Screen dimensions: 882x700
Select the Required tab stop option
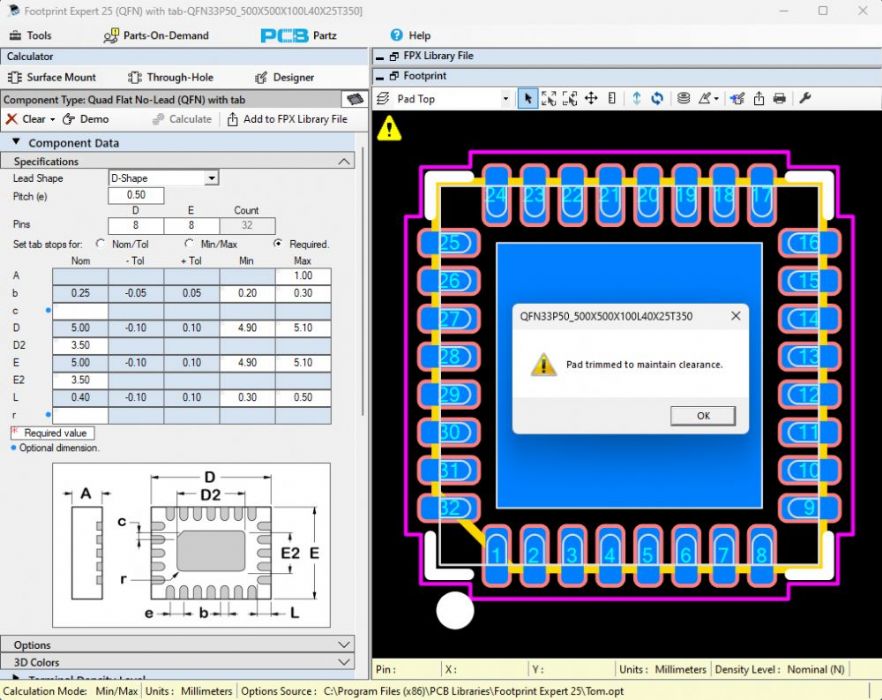(x=278, y=244)
